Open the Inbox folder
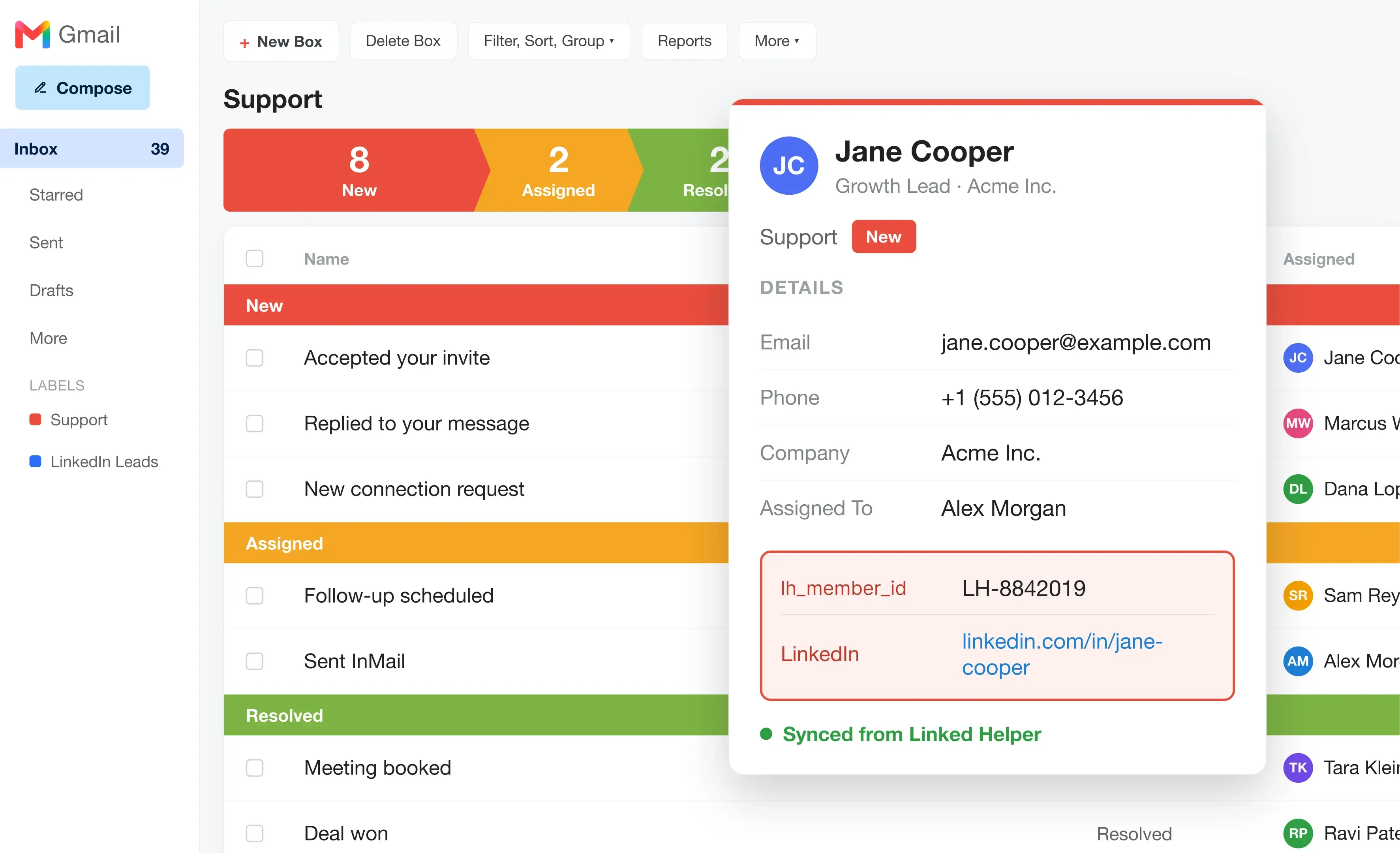This screenshot has height=853, width=1400. 92,149
